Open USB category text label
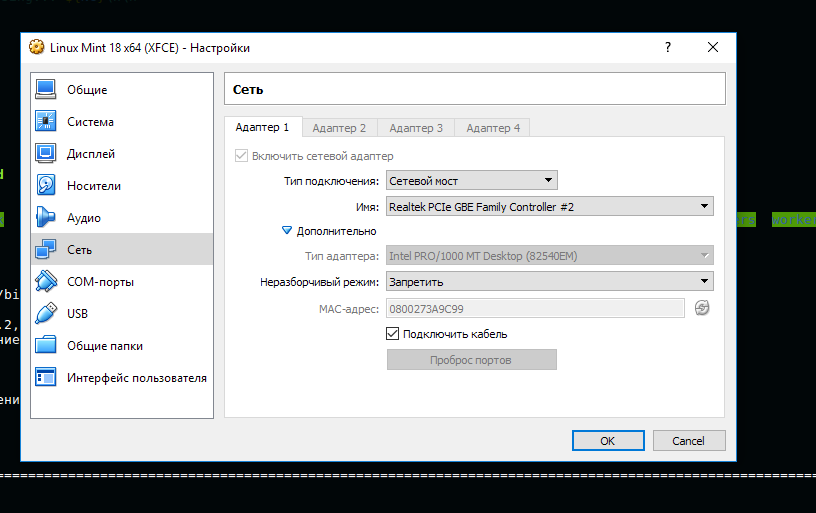This screenshot has width=816, height=513. (77, 314)
